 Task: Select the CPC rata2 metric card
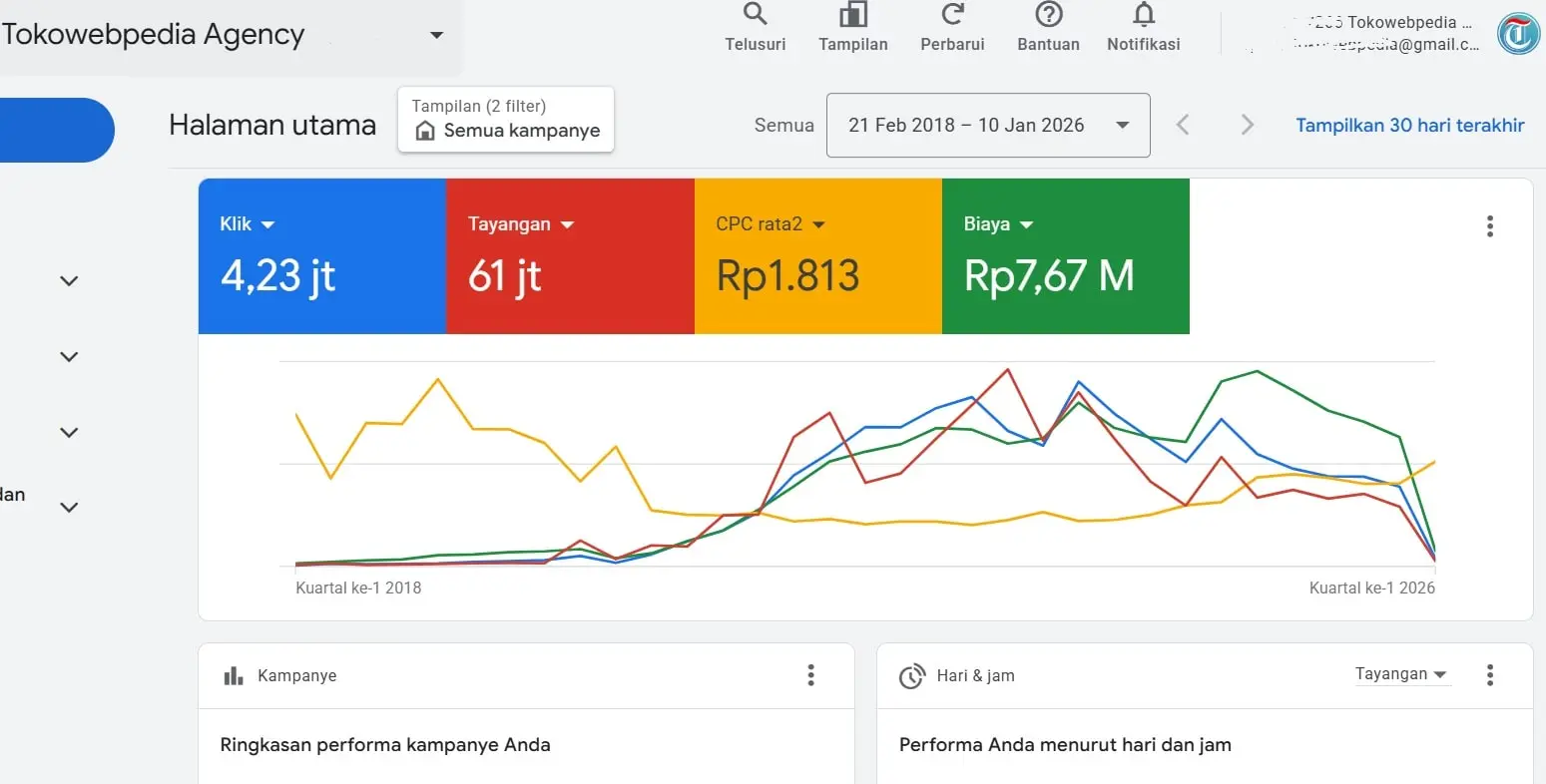tap(817, 256)
